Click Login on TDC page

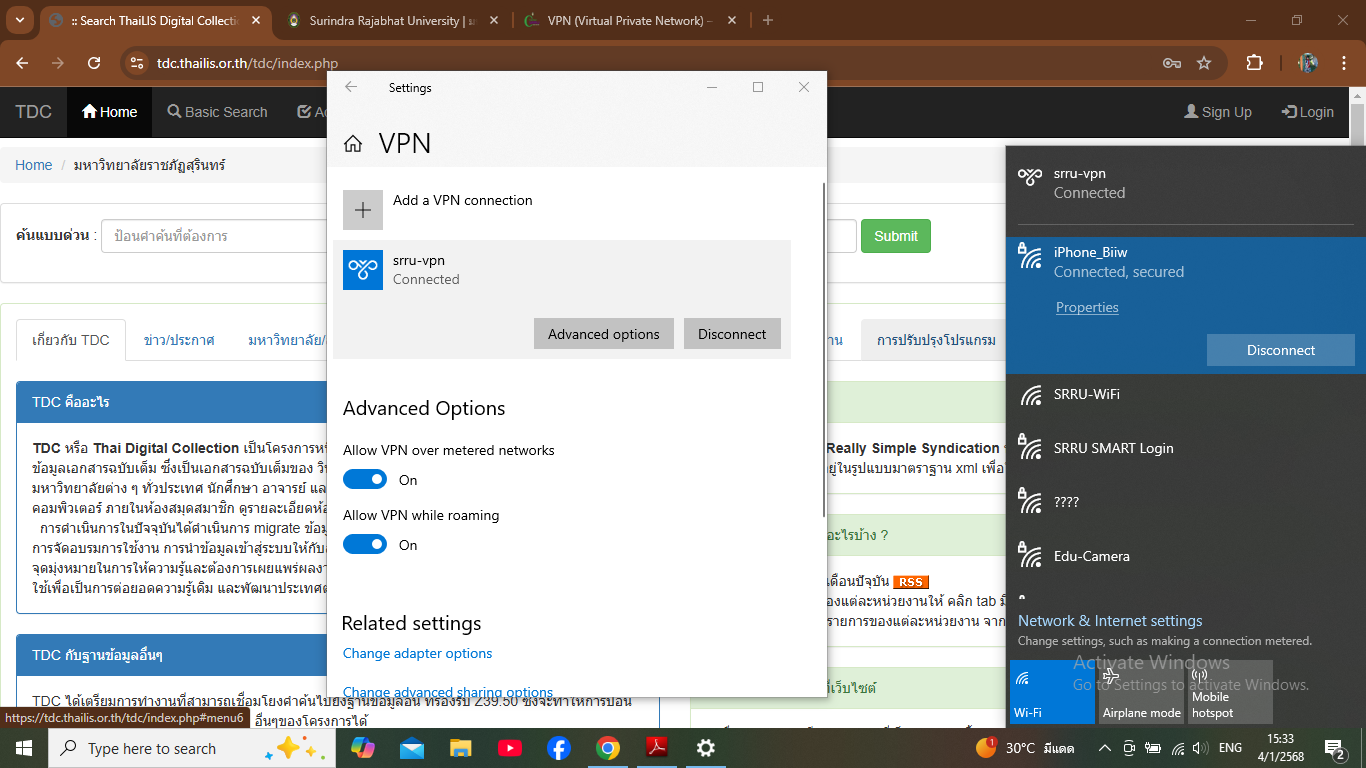(1308, 112)
